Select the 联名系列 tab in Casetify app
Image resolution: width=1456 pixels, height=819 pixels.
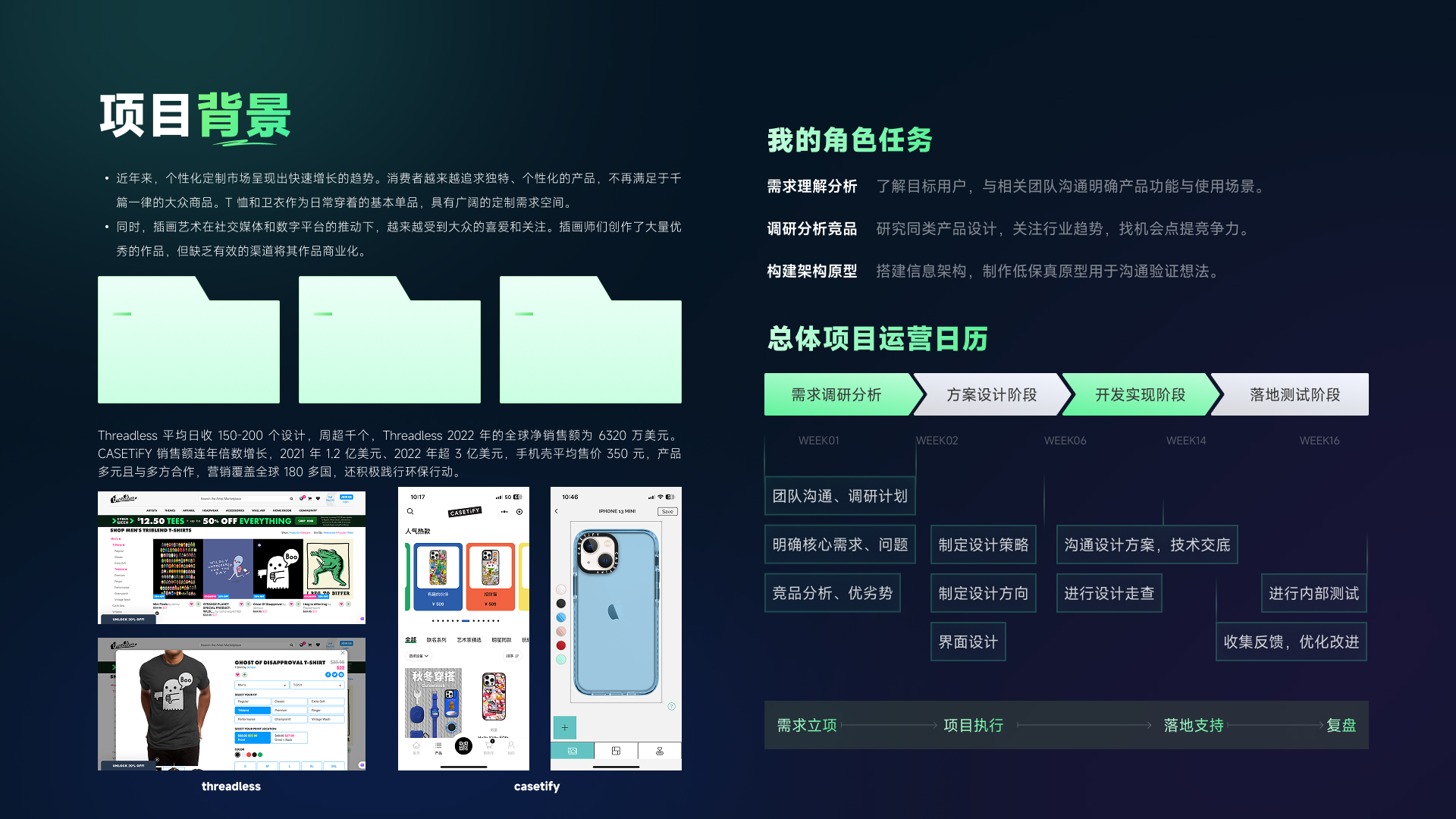point(437,640)
